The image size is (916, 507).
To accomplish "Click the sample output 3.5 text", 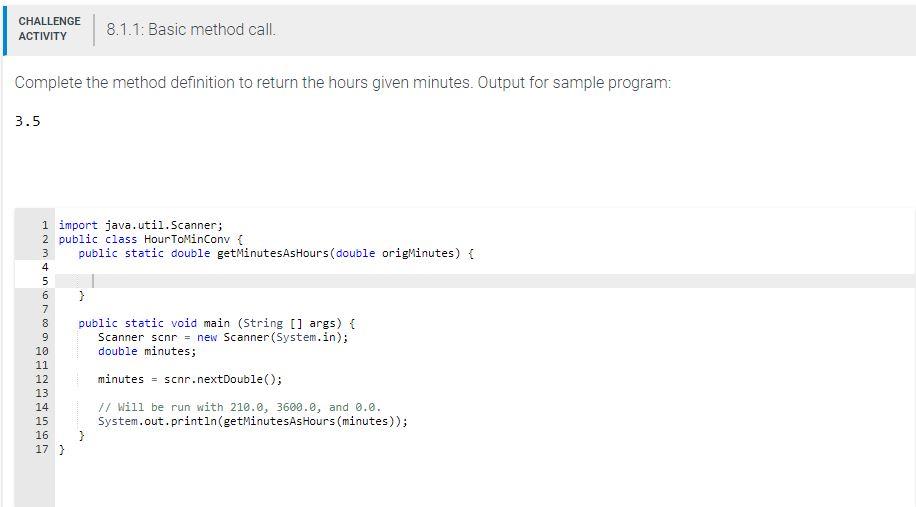I will tap(28, 121).
